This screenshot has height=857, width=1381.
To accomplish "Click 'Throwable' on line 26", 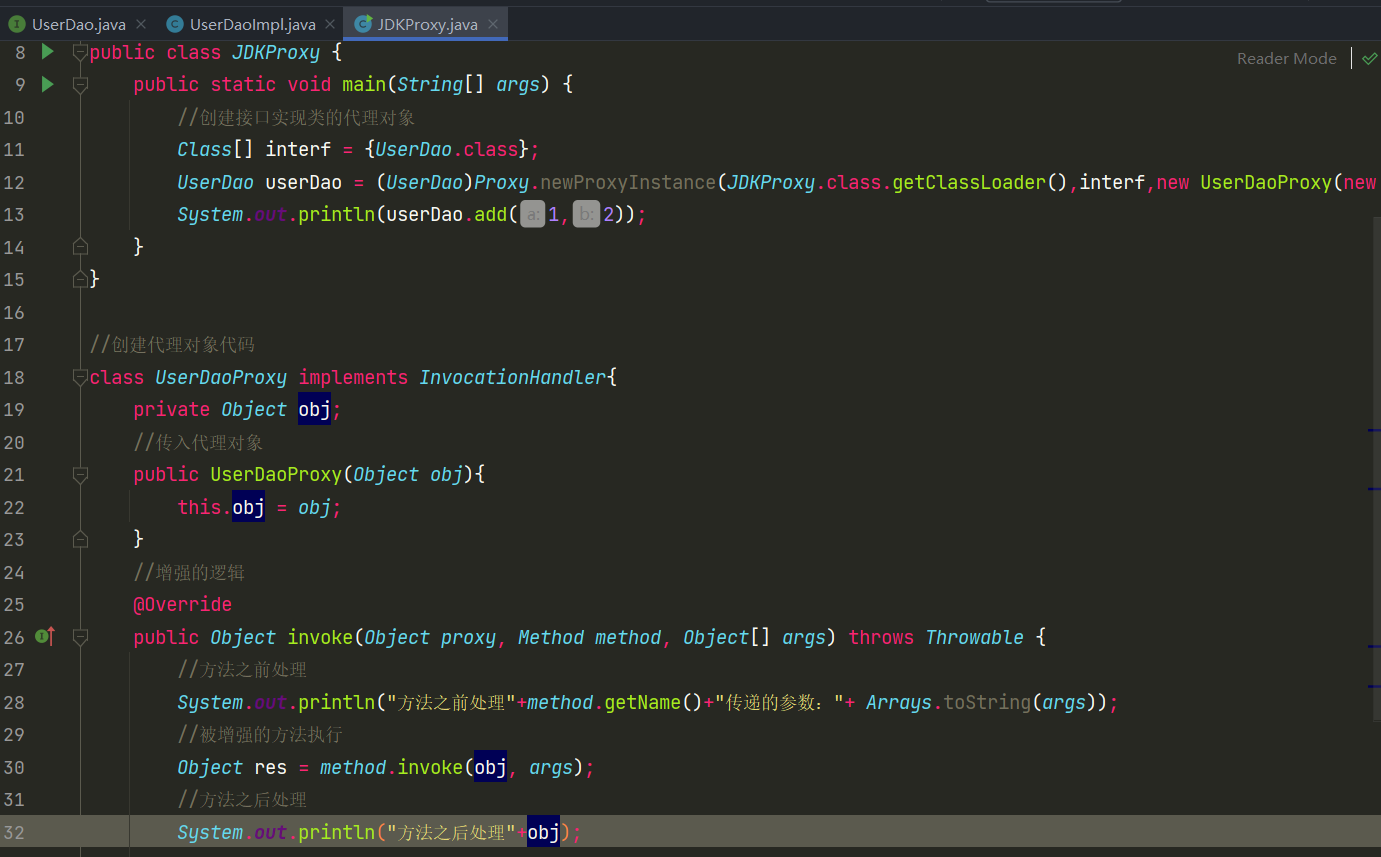I will point(975,637).
